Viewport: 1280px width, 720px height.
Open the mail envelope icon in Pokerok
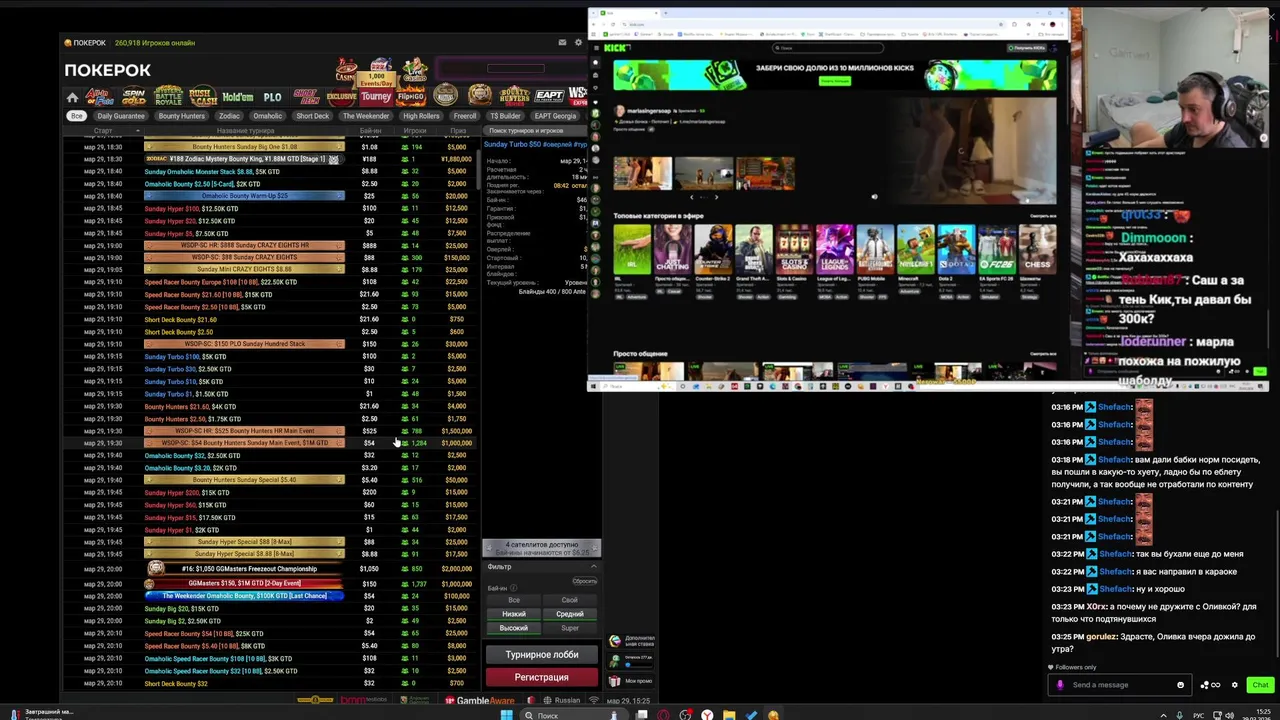[562, 42]
